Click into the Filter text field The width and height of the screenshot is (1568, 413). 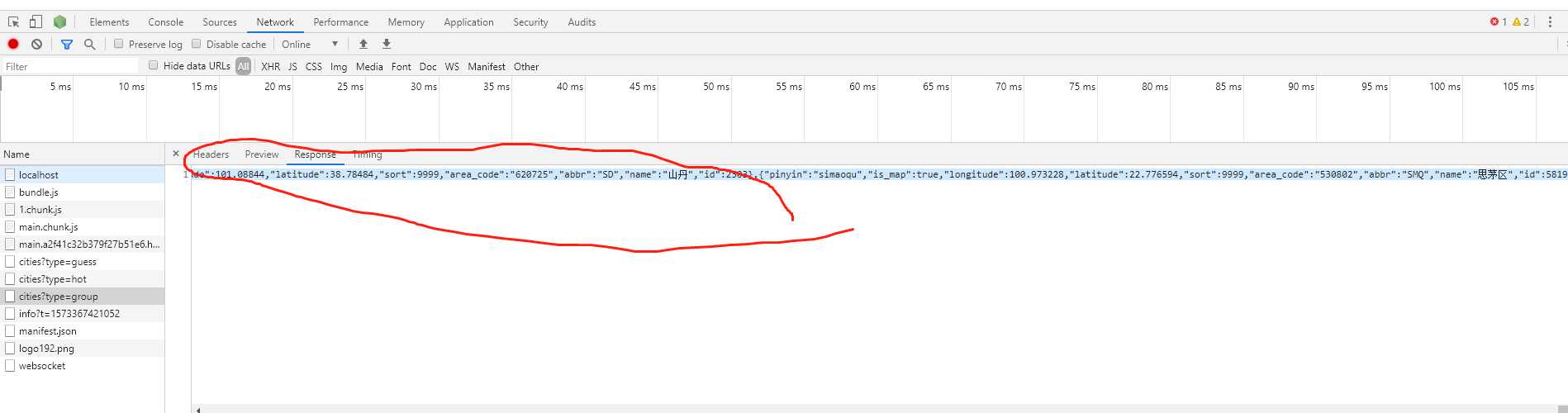(x=70, y=66)
